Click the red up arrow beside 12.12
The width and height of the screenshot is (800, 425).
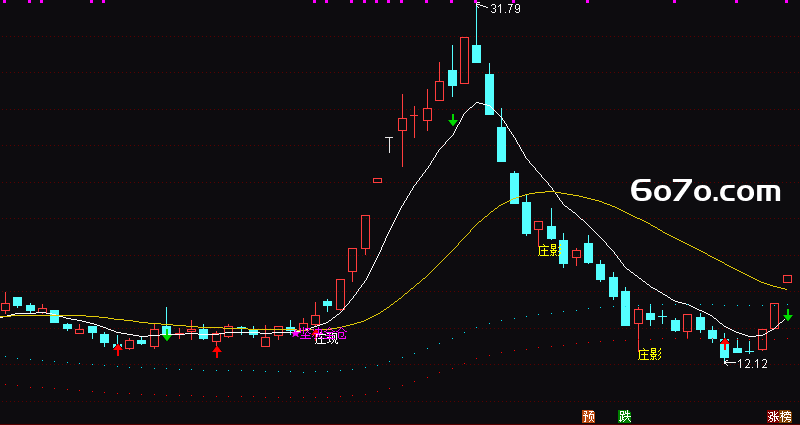(x=724, y=343)
